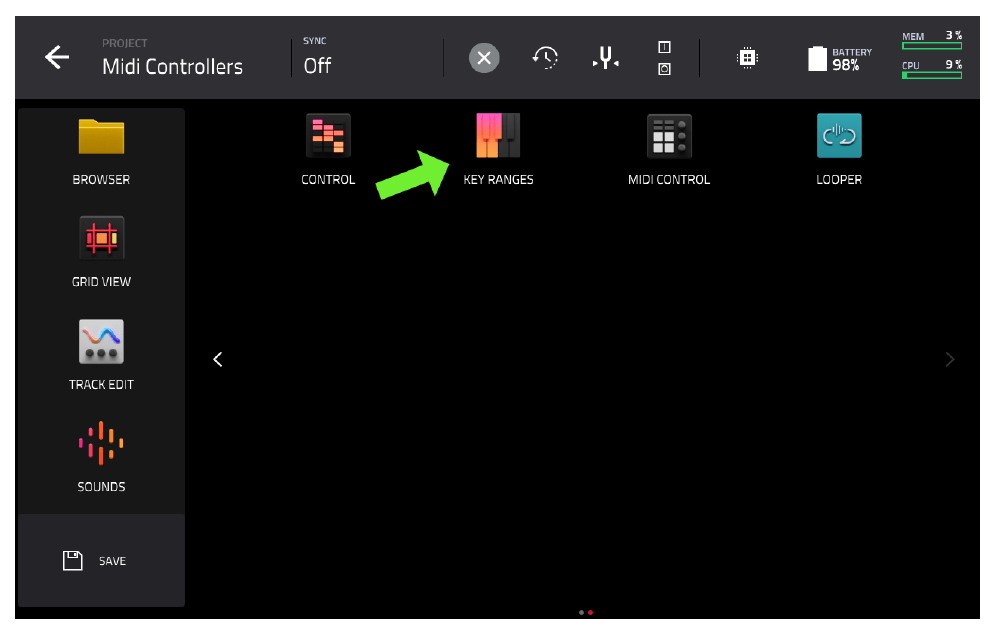Click the gray X close icon
996x636 pixels.
tap(484, 58)
